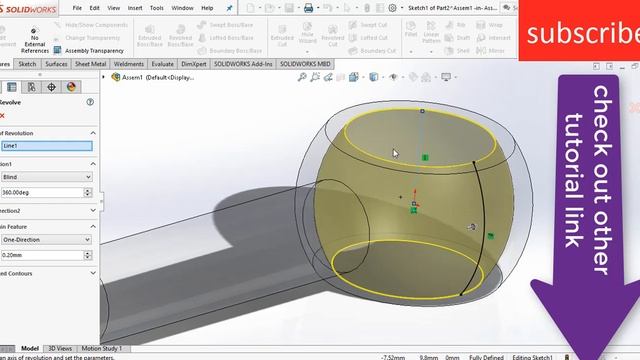Open the Window menu
The image size is (640, 360).
point(182,8)
